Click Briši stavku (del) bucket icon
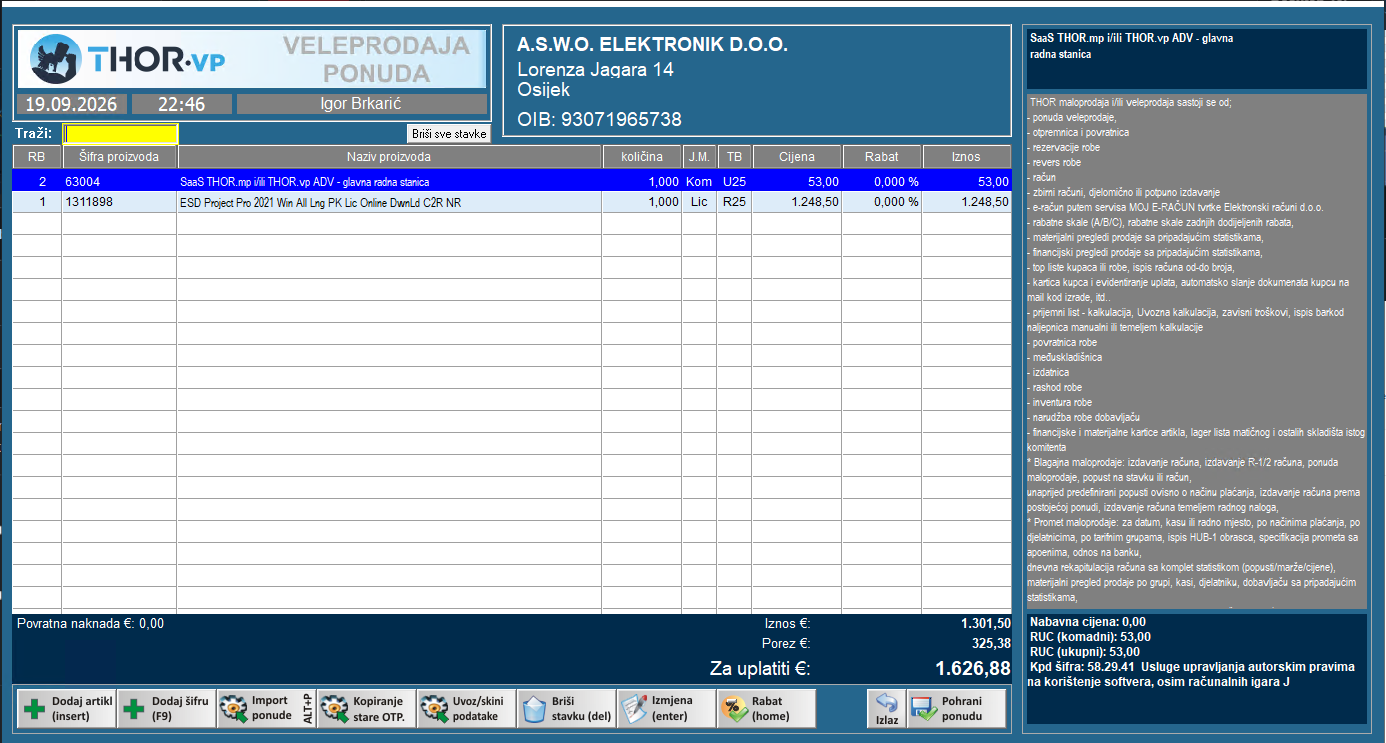 pyautogui.click(x=534, y=709)
